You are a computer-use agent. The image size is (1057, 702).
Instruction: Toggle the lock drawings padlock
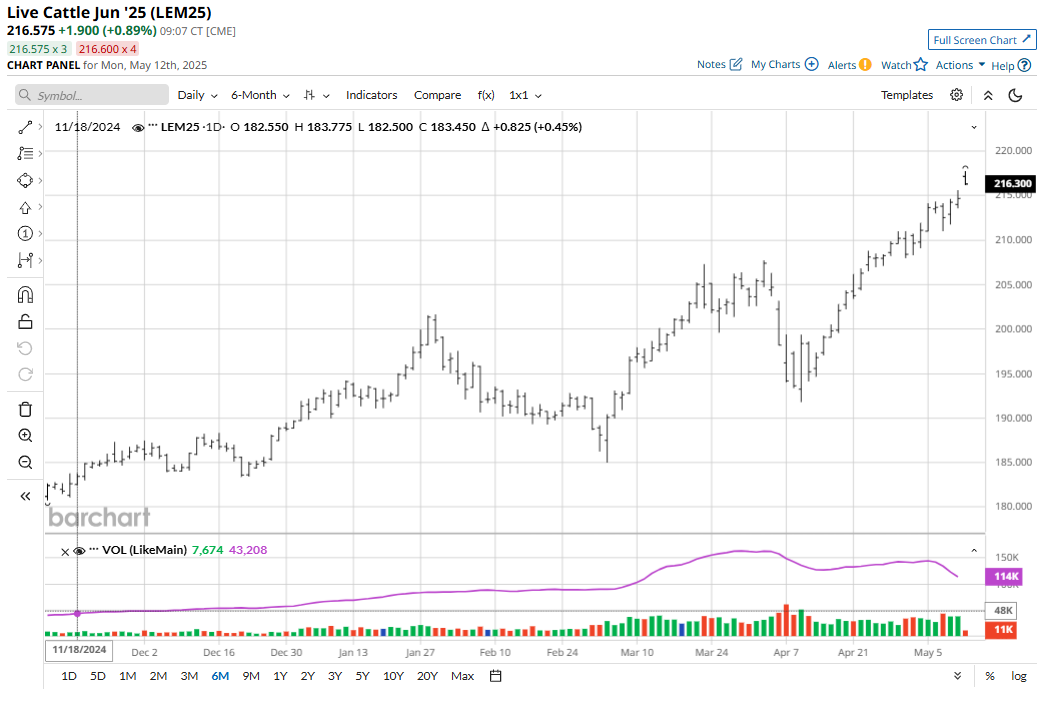(25, 322)
